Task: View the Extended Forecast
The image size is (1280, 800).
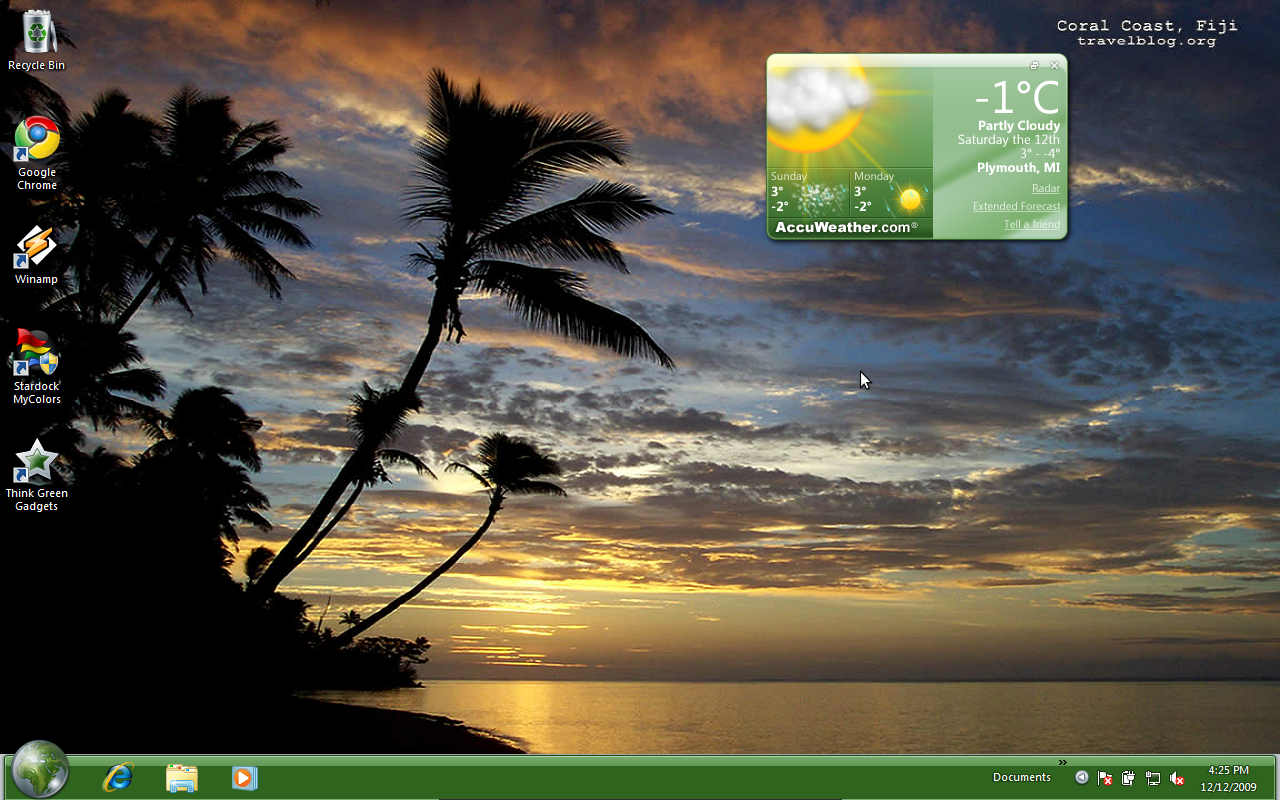Action: click(x=1017, y=206)
